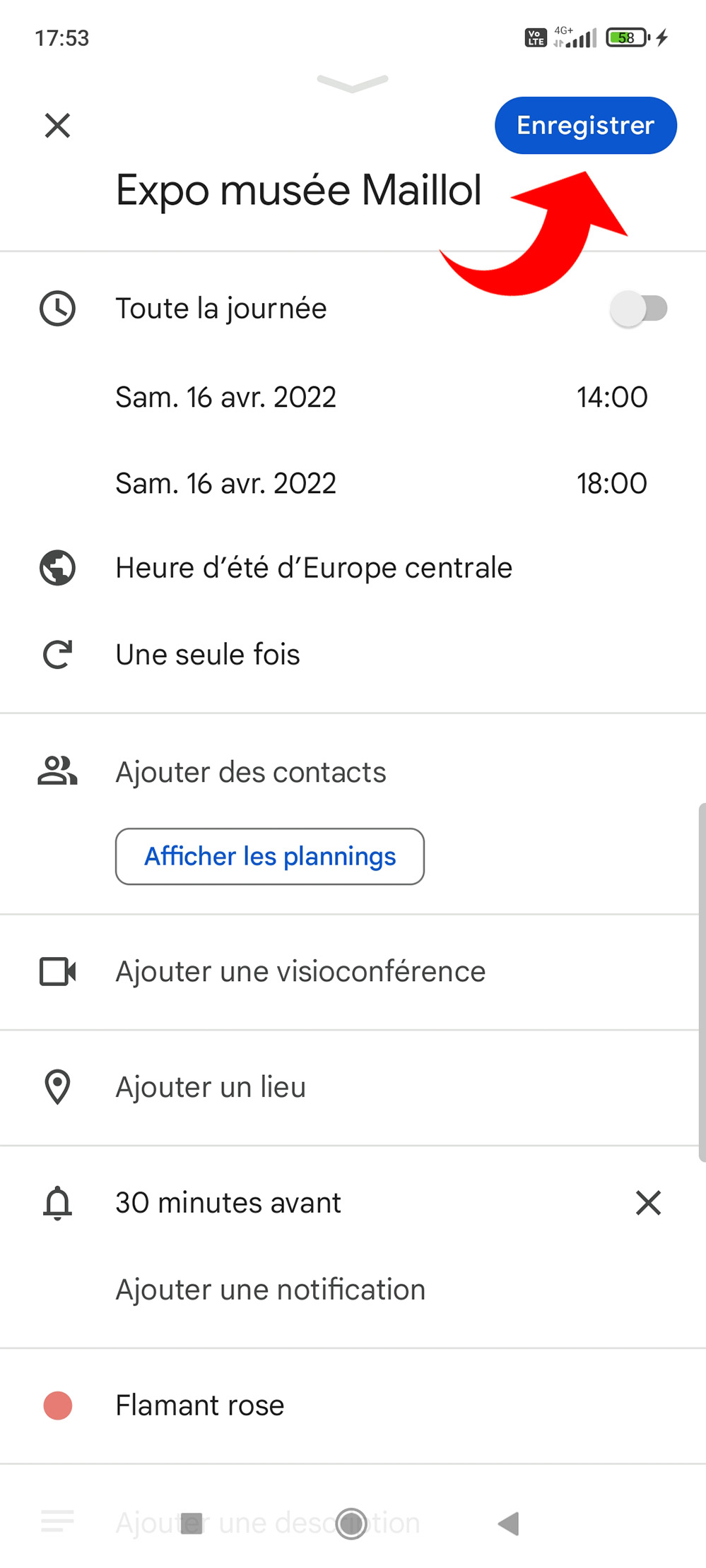Viewport: 706px width, 1568px height.
Task: Edit the event title Expo musée Maillol
Action: tap(298, 191)
